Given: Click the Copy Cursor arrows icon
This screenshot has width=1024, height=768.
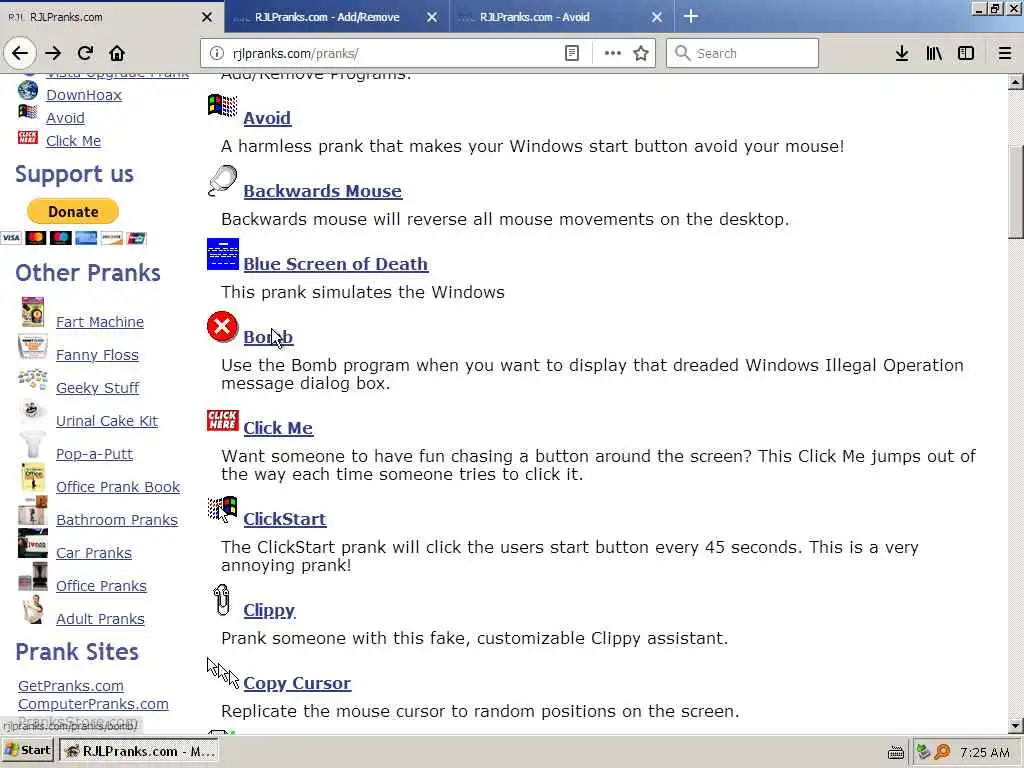Looking at the screenshot, I should (x=223, y=673).
